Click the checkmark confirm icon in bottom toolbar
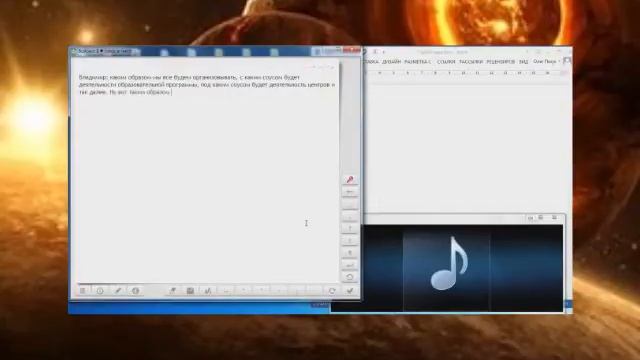Screen dimensions: 640x360 [350, 291]
